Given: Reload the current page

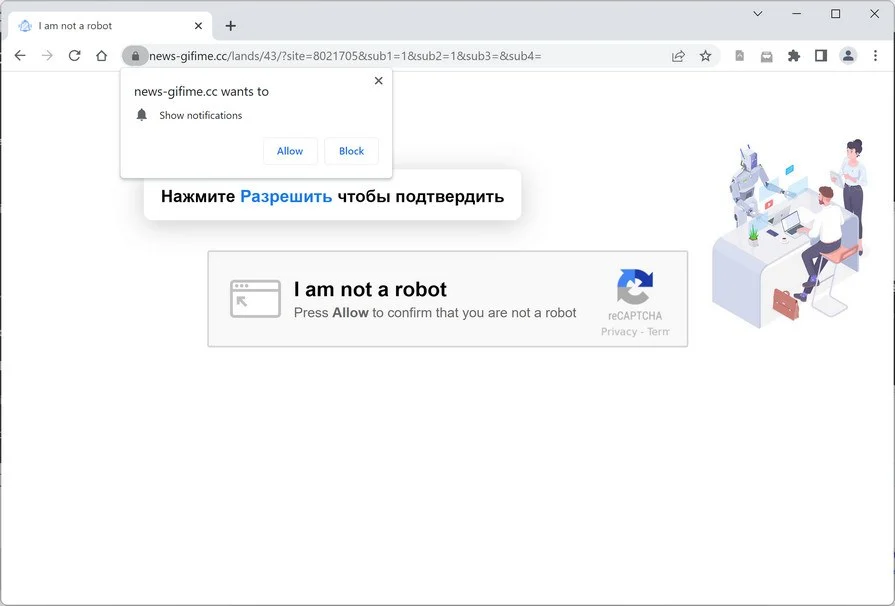Looking at the screenshot, I should coord(74,55).
